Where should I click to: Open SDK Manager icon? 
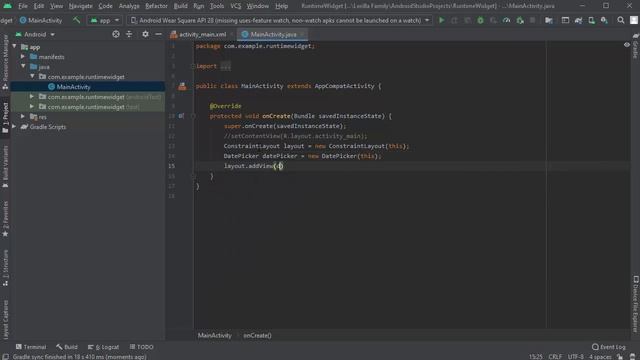[x=604, y=20]
